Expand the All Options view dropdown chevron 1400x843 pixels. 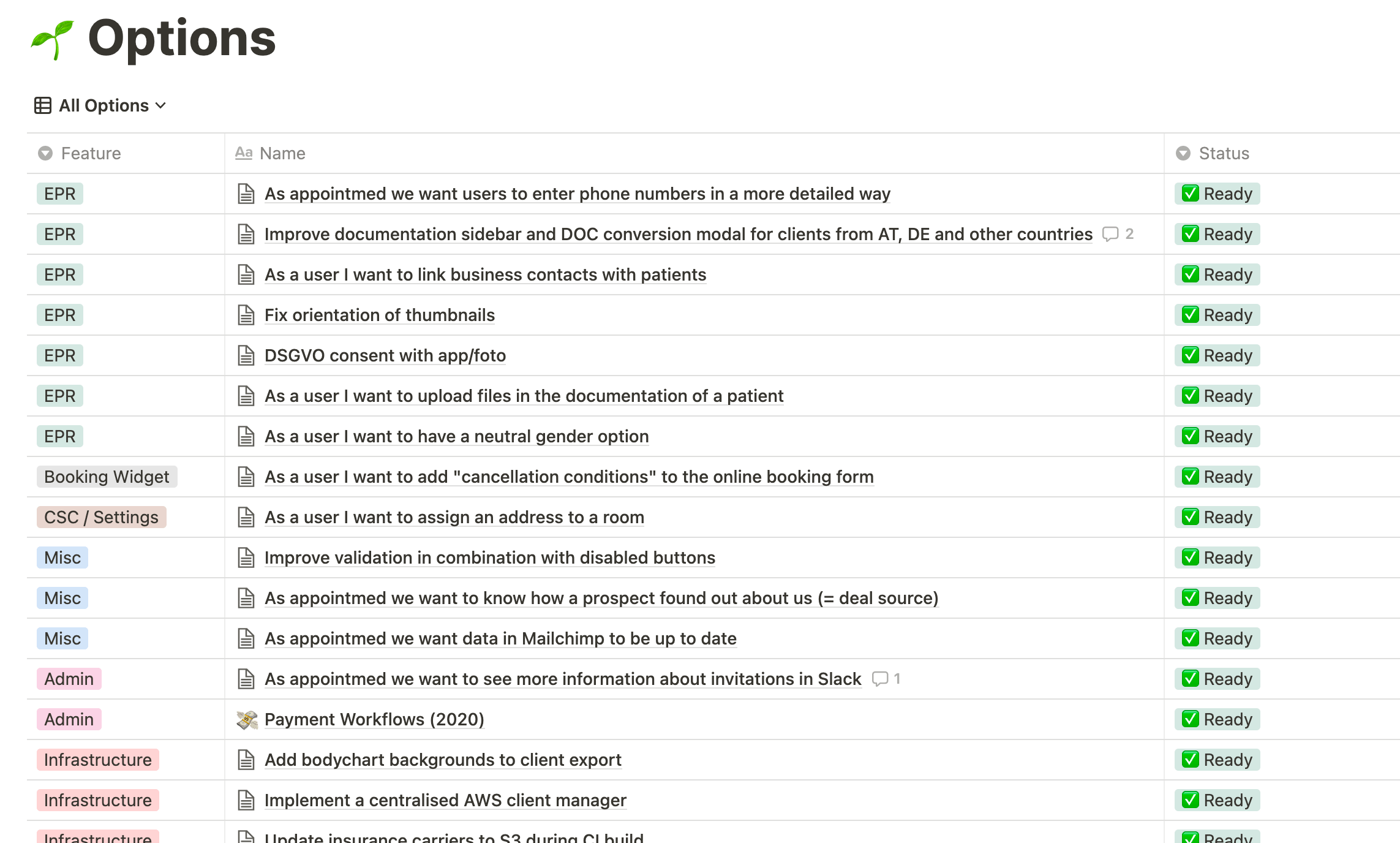pos(160,105)
